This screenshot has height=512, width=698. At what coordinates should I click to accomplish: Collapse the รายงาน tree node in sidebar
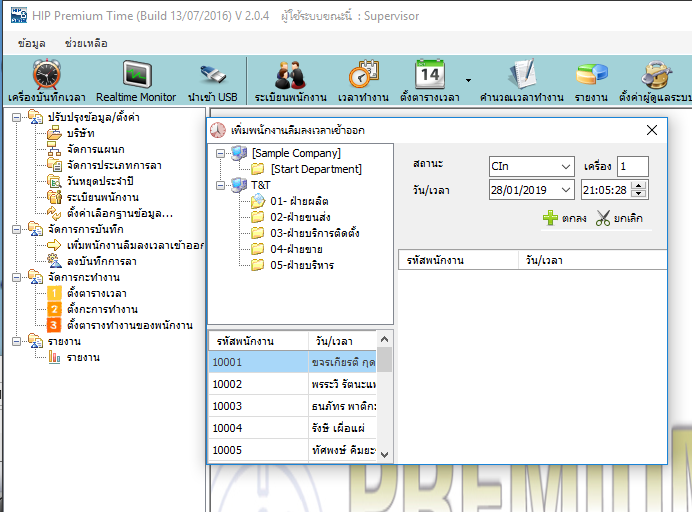[x=16, y=342]
